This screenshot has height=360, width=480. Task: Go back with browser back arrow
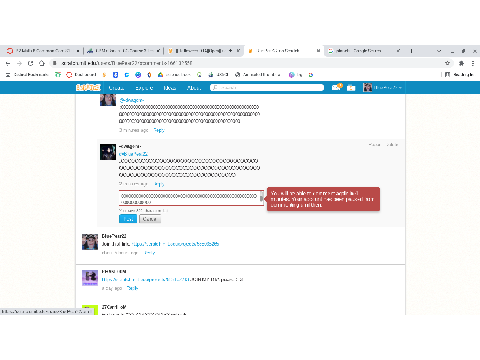pyautogui.click(x=8, y=63)
